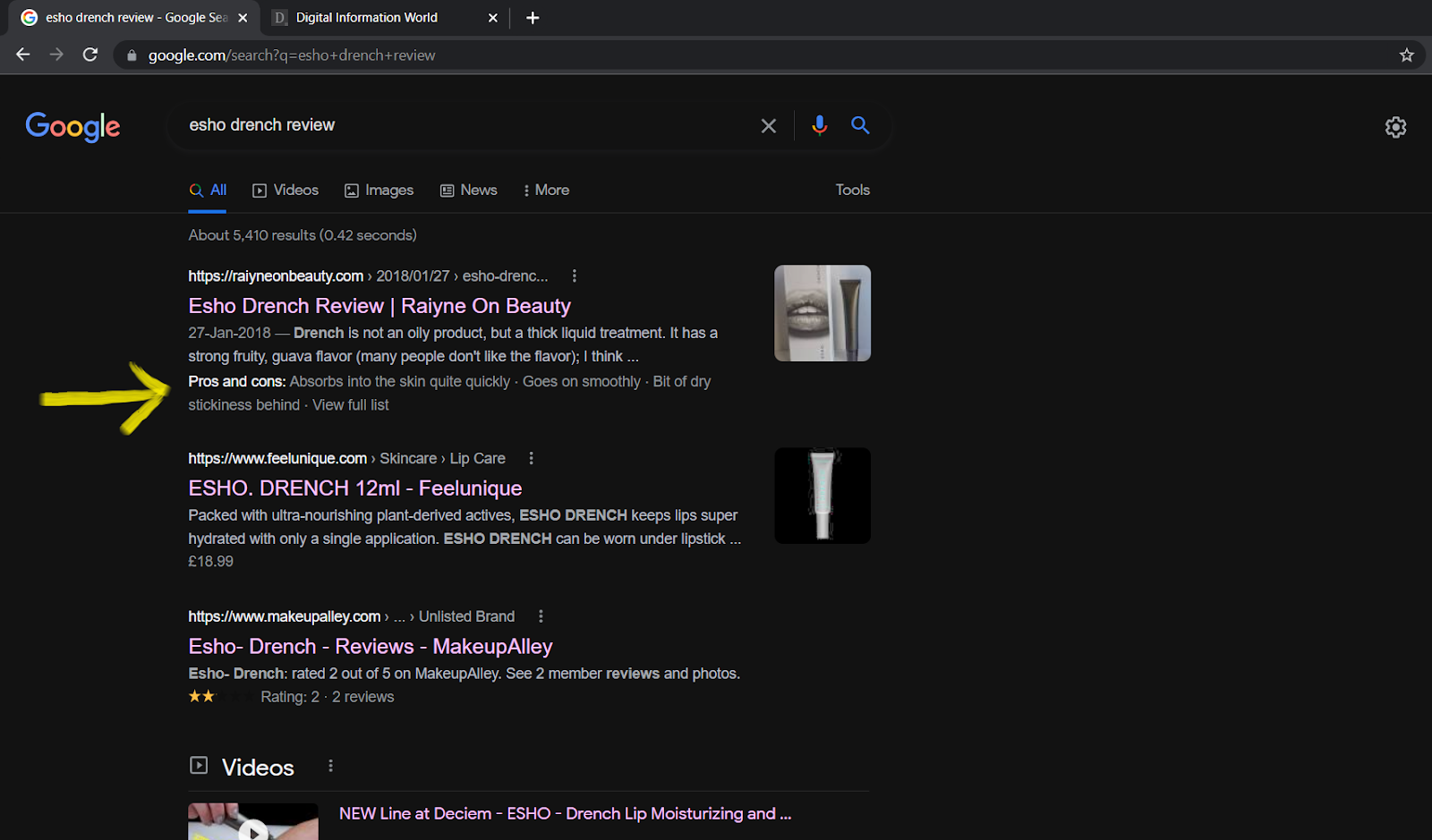The width and height of the screenshot is (1432, 840).
Task: Open Esho Drench Review Rayne On Beauty link
Action: coord(379,306)
